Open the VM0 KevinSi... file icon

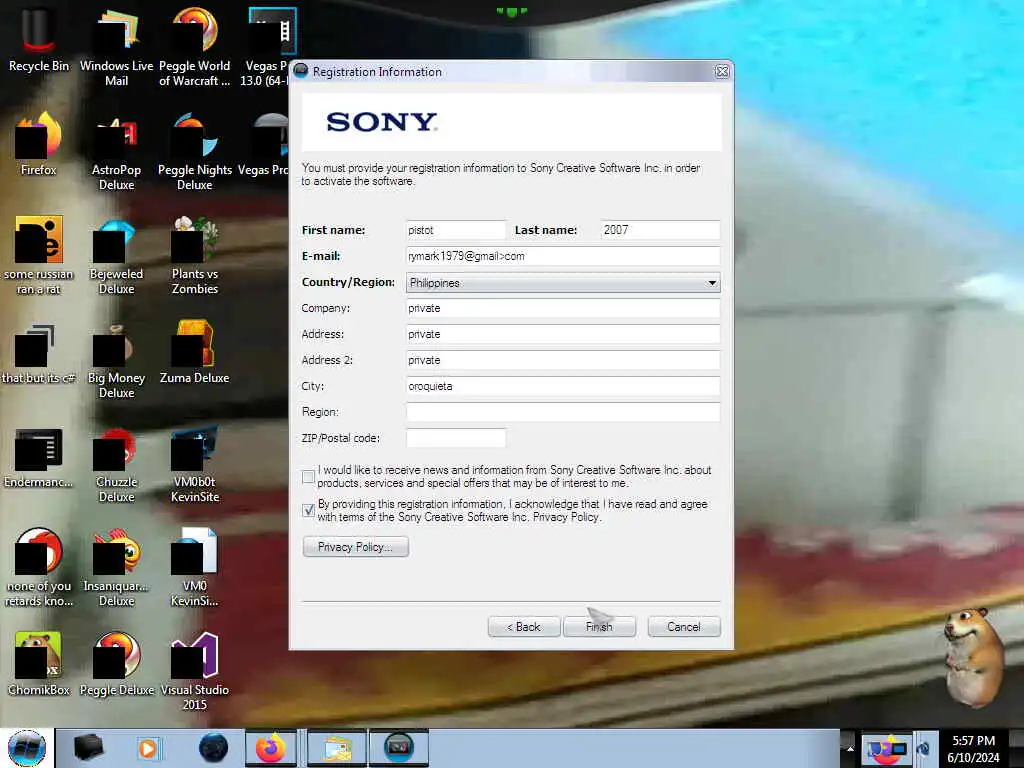[195, 567]
